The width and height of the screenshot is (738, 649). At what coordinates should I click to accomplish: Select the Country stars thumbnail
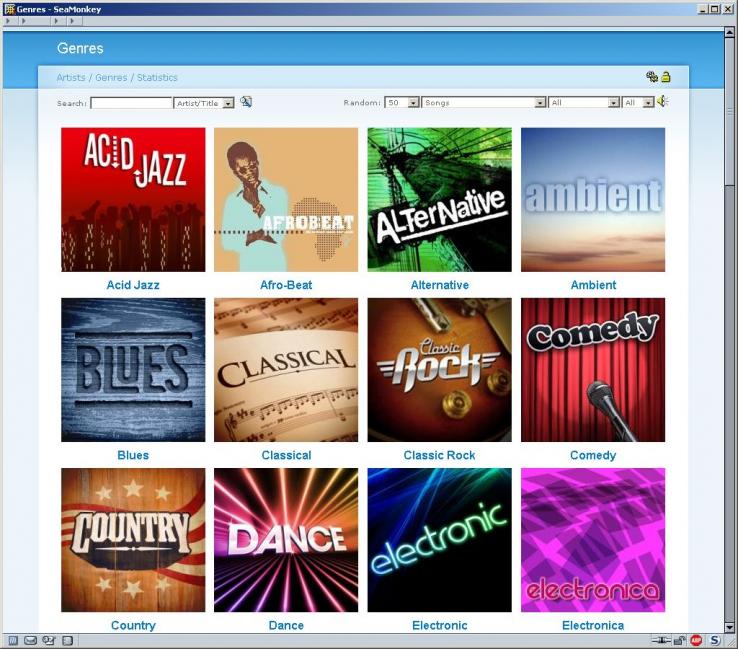(133, 540)
